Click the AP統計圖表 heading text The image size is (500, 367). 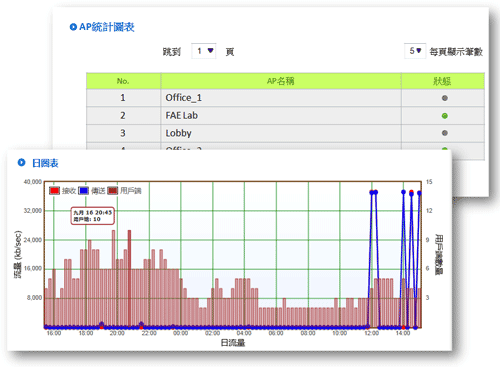click(107, 27)
